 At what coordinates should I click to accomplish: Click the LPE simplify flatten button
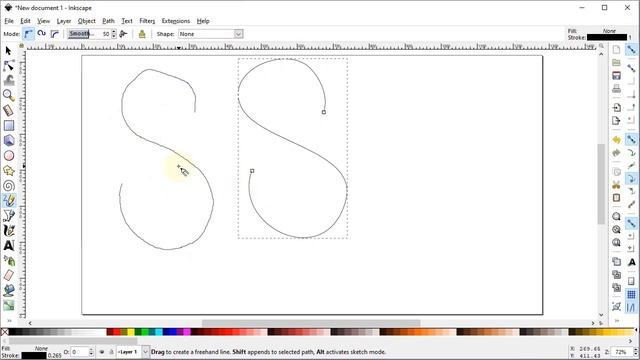click(142, 34)
